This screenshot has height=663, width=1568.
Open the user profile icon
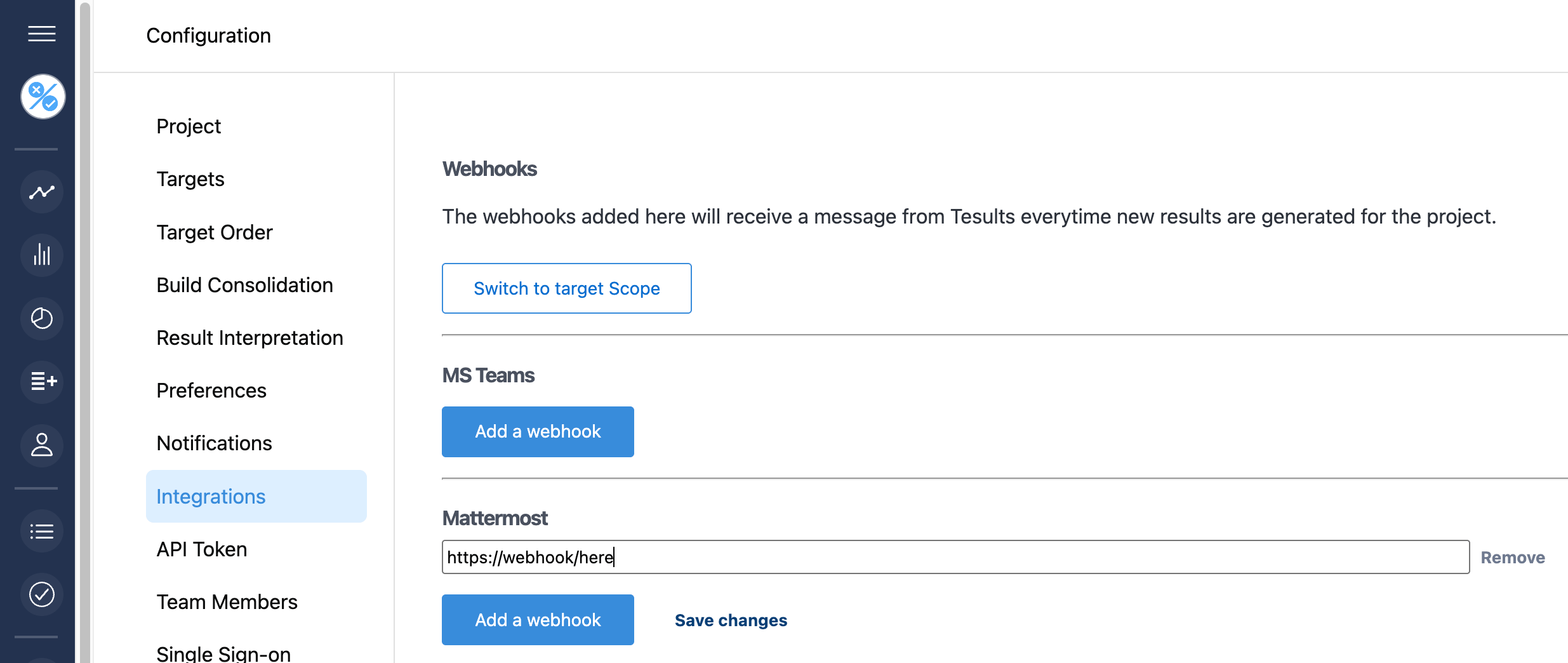point(41,446)
